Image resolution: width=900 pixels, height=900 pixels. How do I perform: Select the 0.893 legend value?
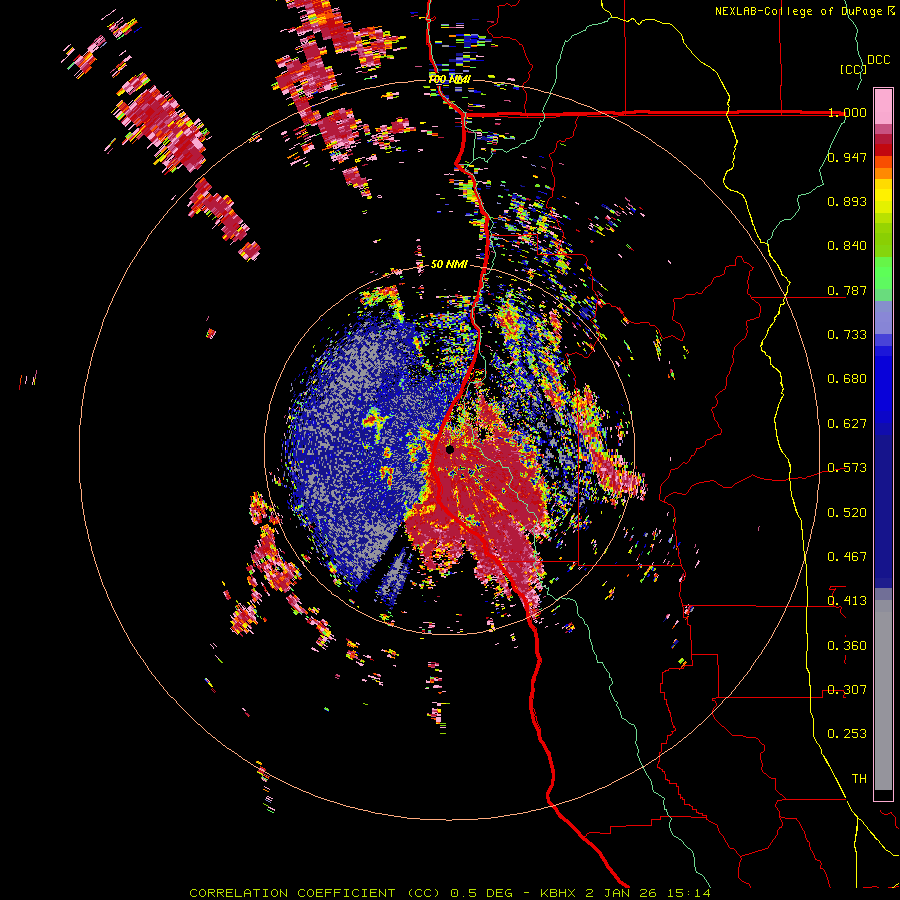847,201
